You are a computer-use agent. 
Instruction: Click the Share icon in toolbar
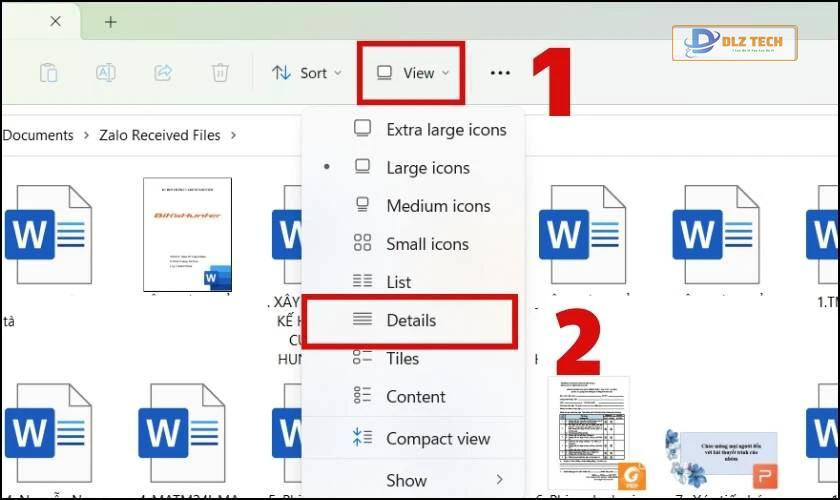(x=163, y=72)
